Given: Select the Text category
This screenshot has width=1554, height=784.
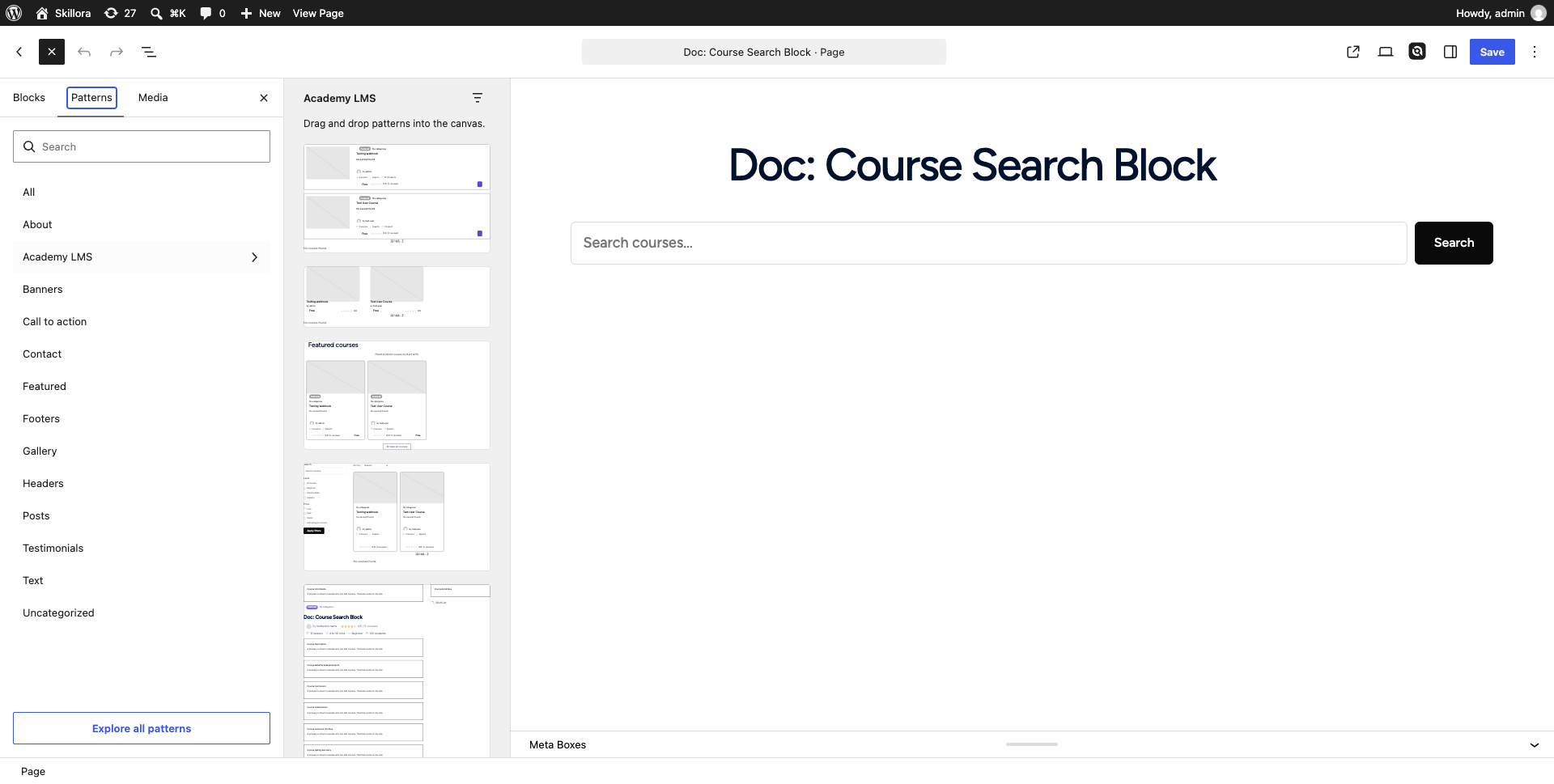Looking at the screenshot, I should coord(142,580).
